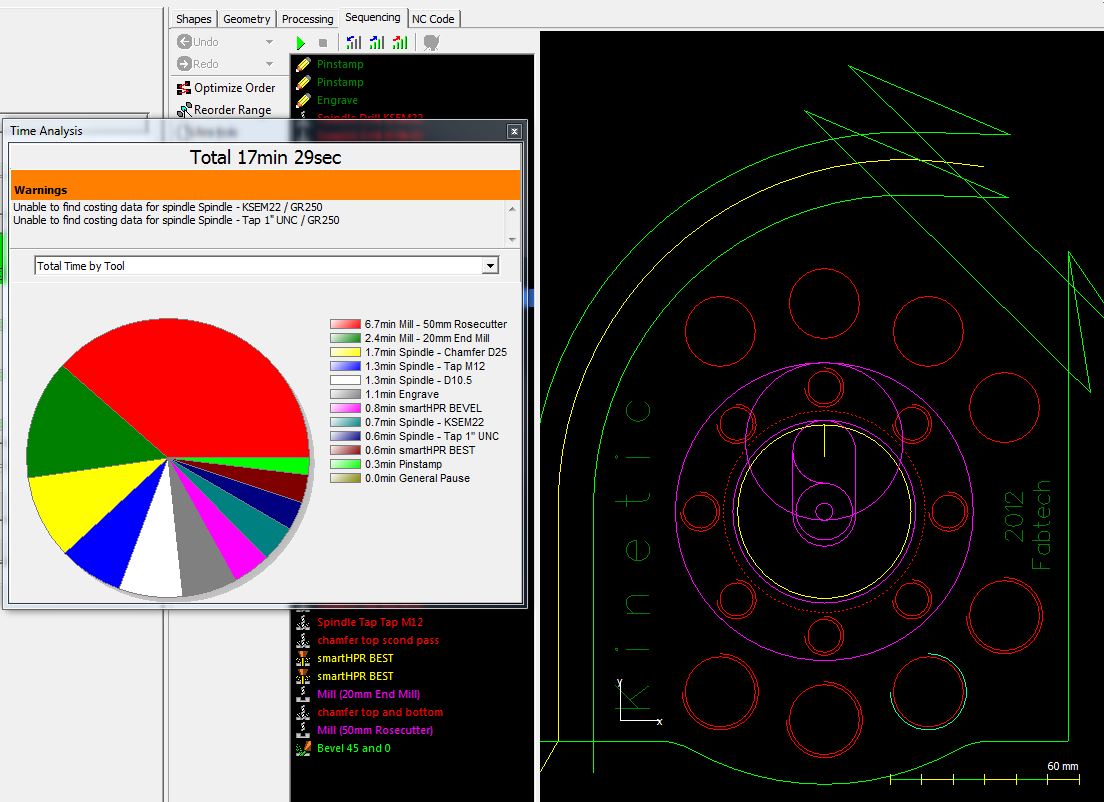
Task: Click the teal swatch for Spindle - KSEM22
Action: click(x=345, y=422)
